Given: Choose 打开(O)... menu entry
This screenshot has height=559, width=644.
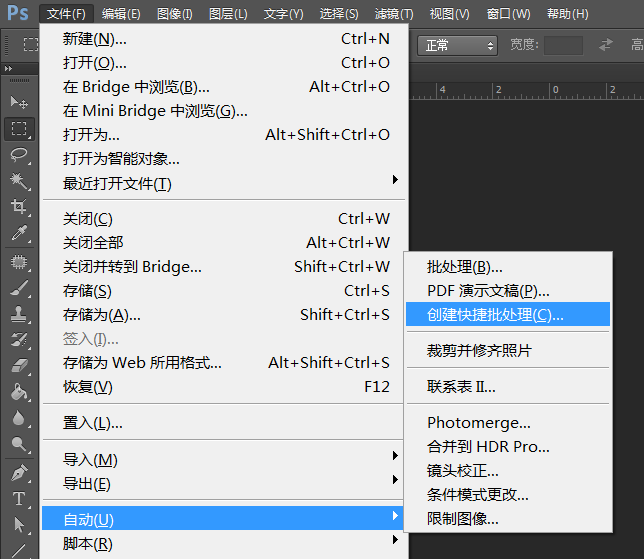Looking at the screenshot, I should pos(225,63).
